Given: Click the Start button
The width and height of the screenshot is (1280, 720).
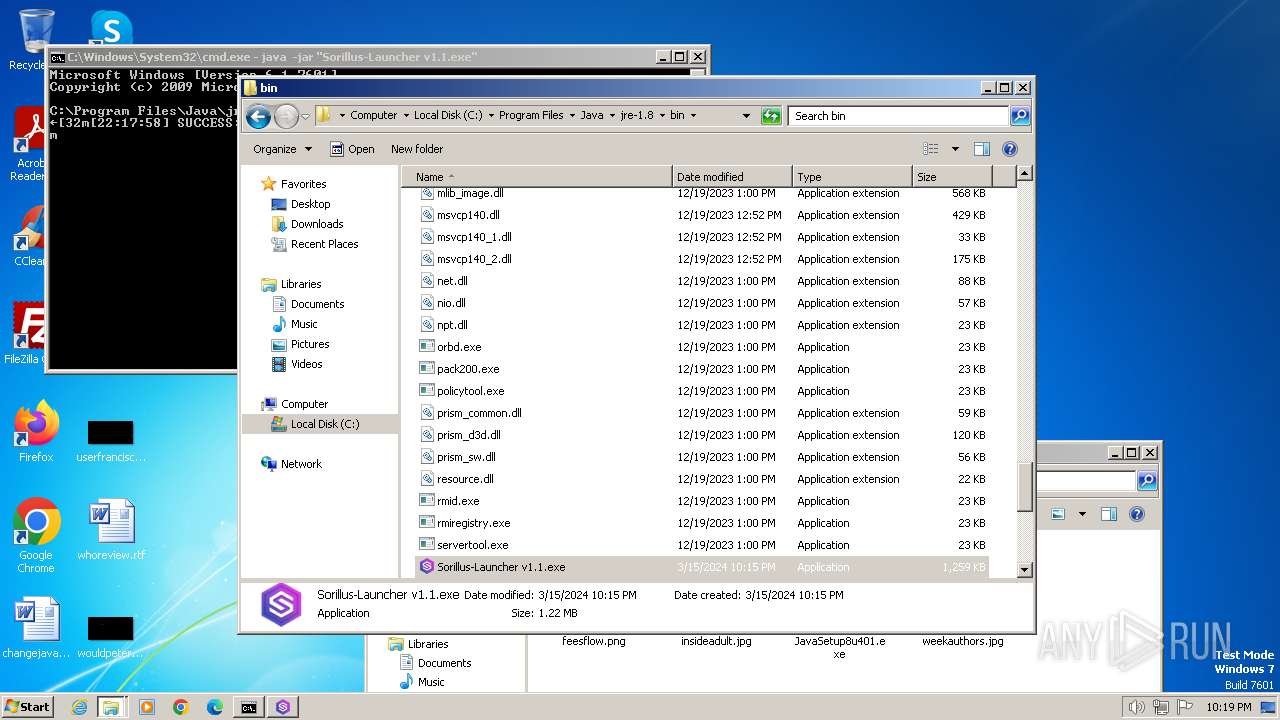Looking at the screenshot, I should 28,706.
